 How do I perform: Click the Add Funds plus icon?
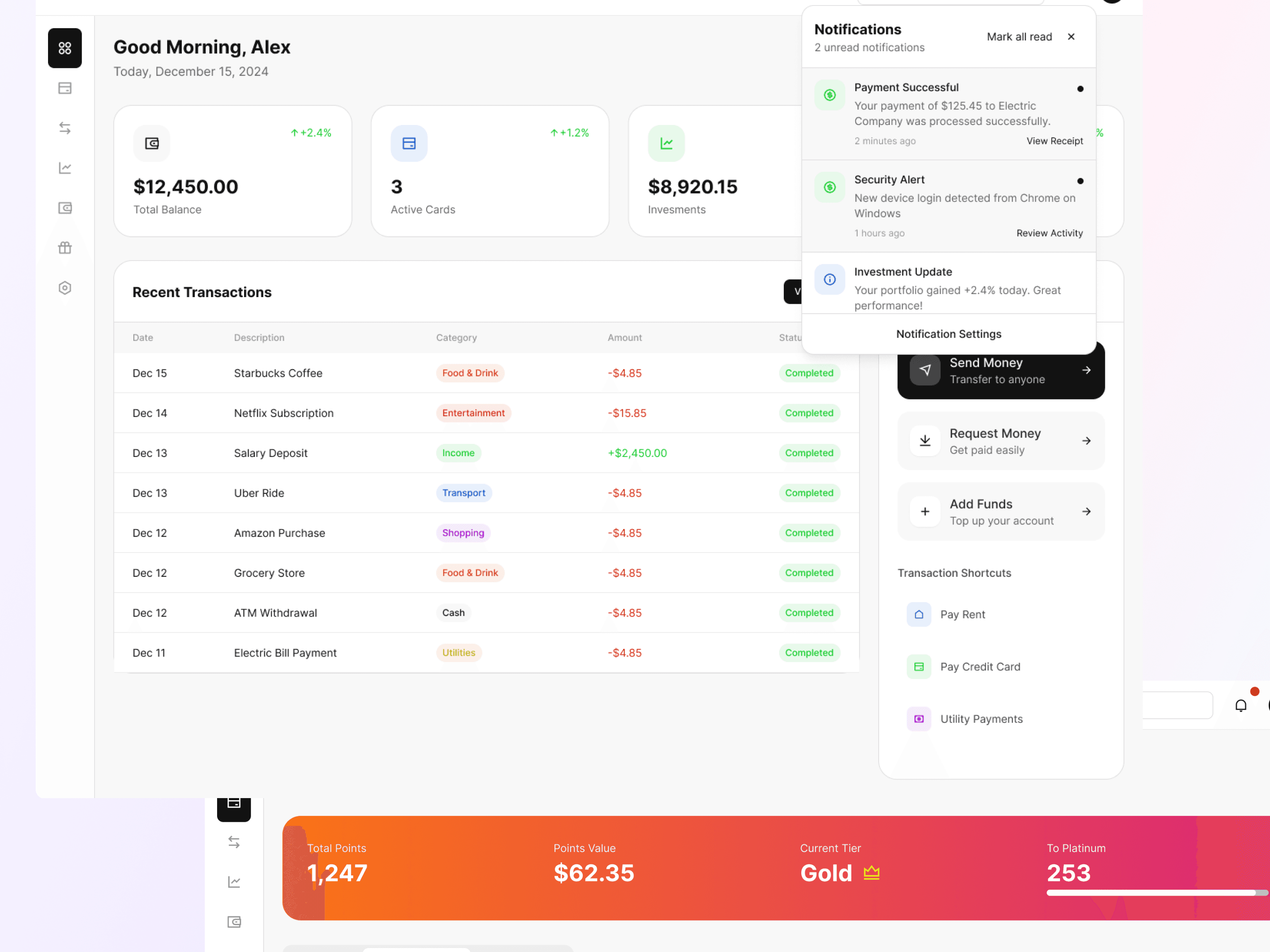point(925,511)
